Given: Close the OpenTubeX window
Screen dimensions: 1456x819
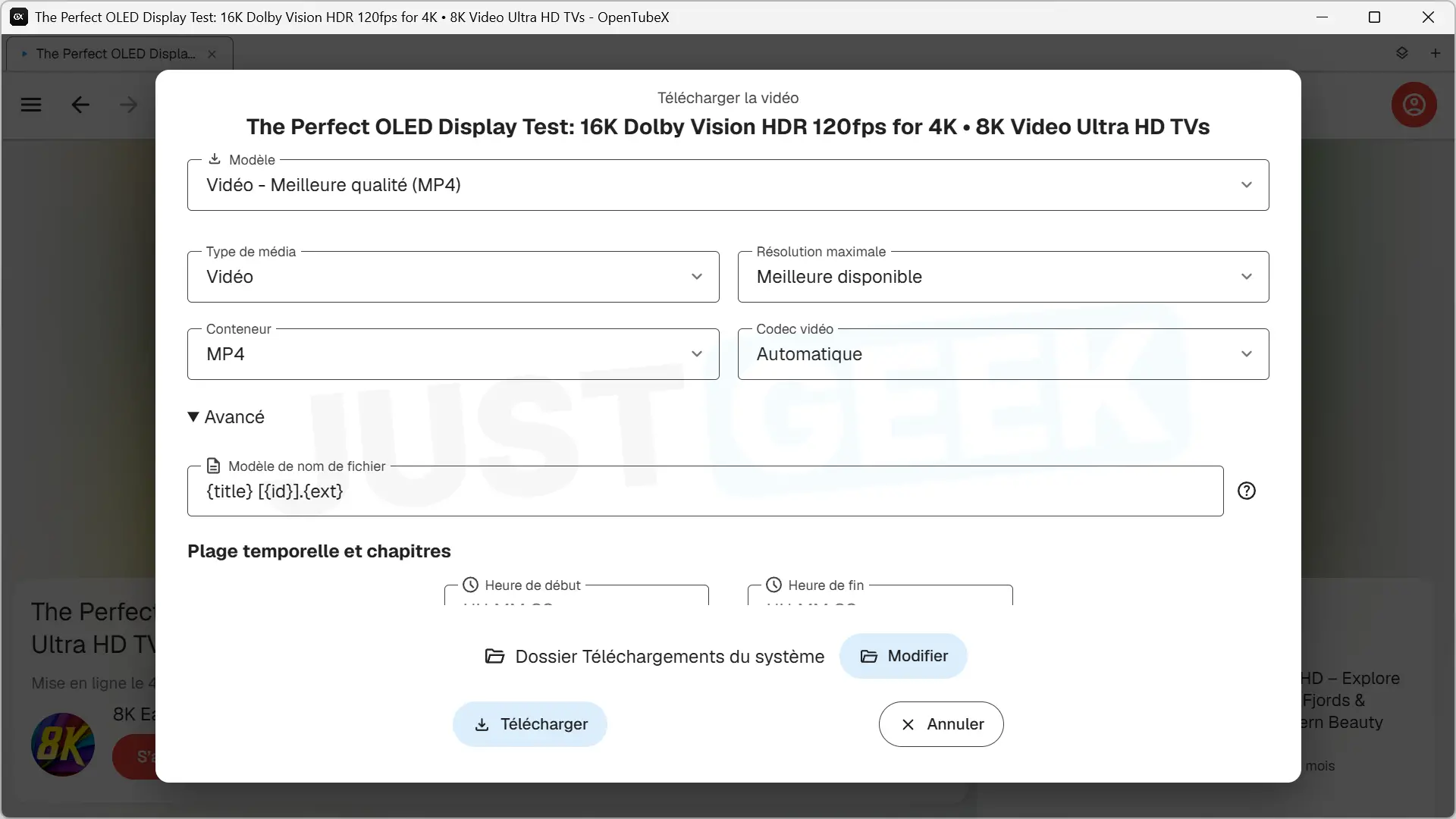Looking at the screenshot, I should [x=1428, y=17].
